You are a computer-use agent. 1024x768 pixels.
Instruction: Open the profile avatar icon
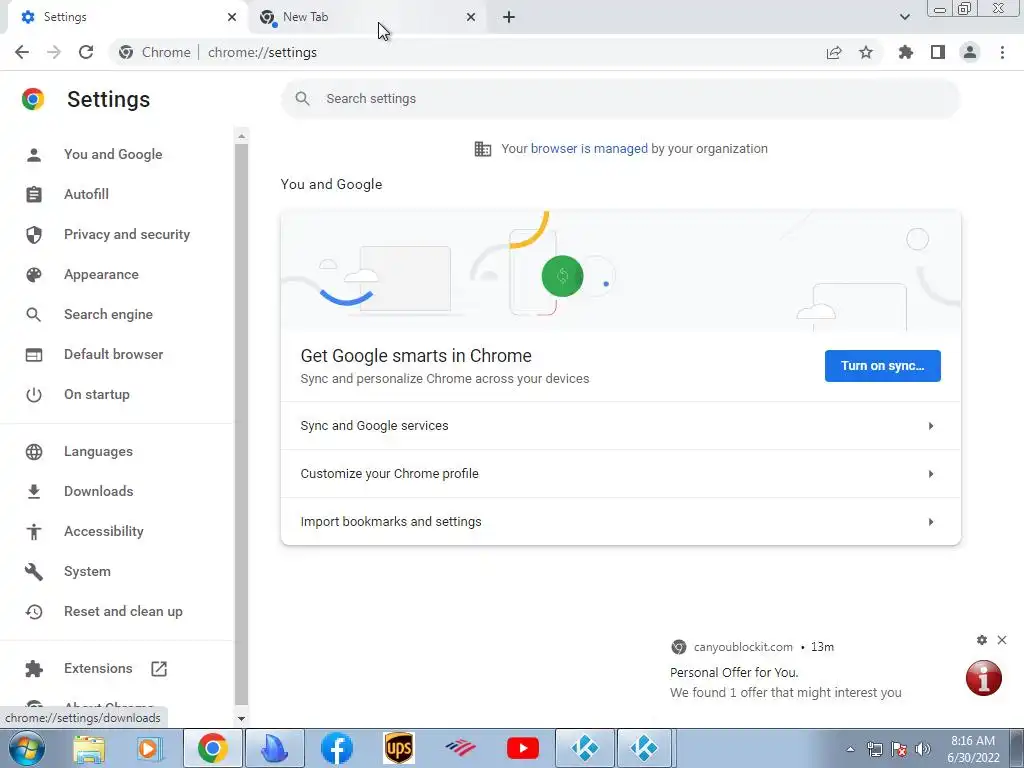click(x=970, y=52)
